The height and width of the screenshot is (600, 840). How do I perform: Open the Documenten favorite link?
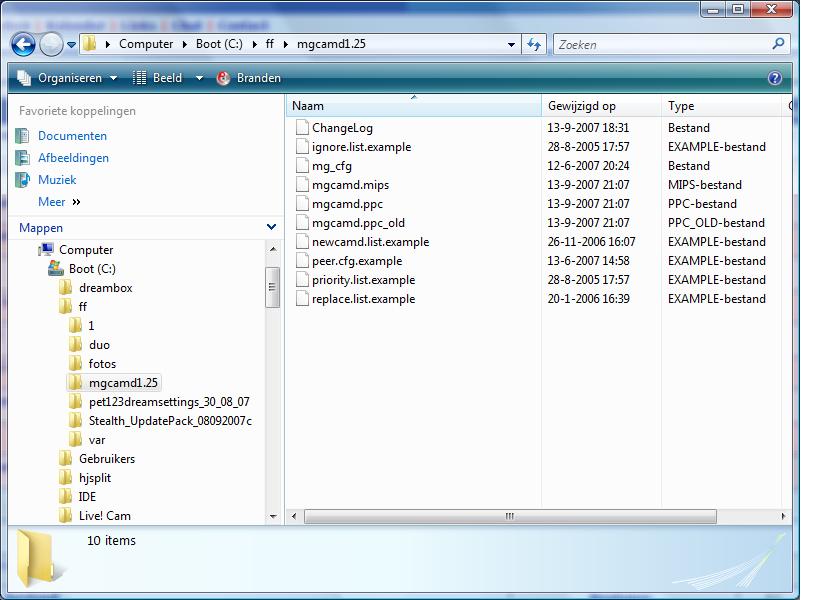pos(72,136)
